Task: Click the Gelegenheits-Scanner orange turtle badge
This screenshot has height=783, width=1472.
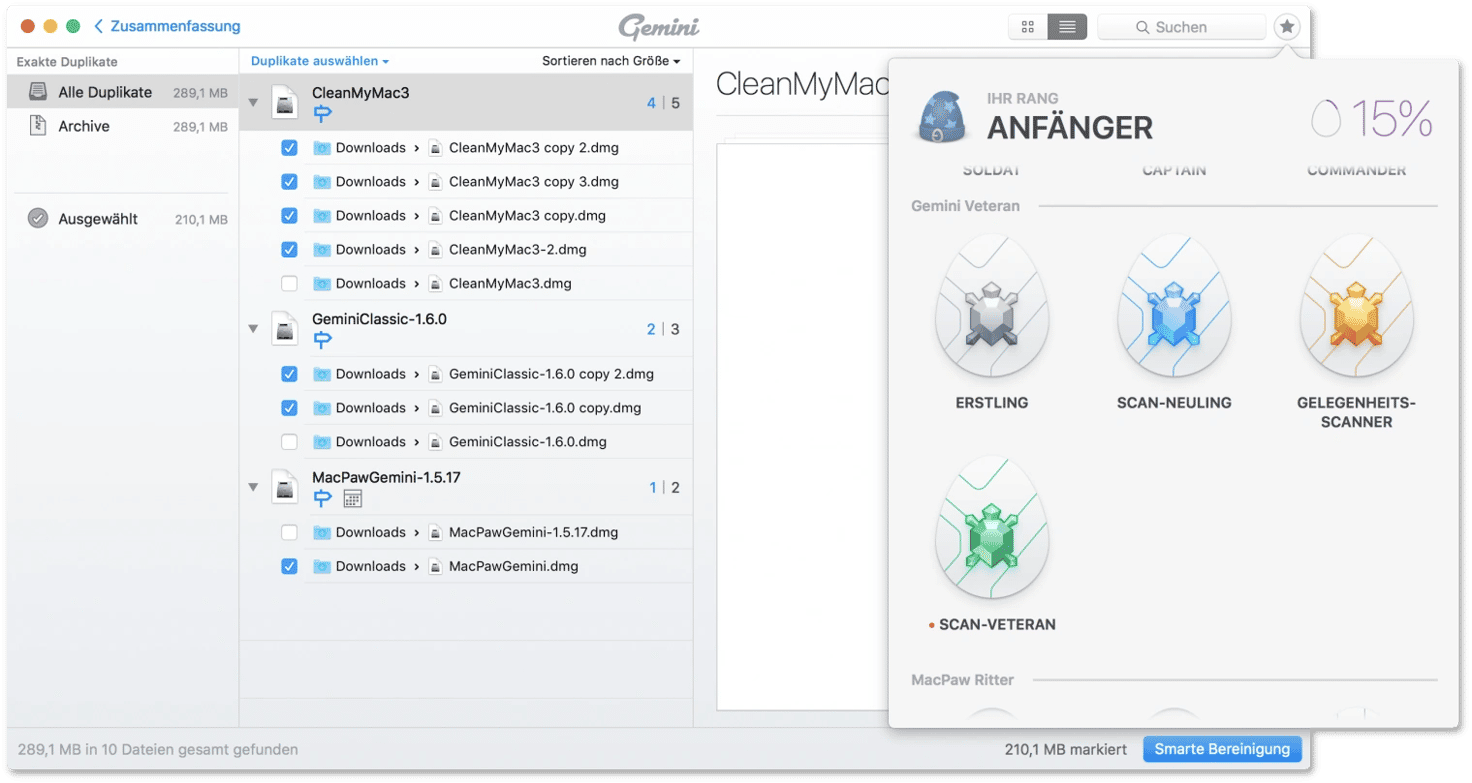Action: coord(1356,307)
